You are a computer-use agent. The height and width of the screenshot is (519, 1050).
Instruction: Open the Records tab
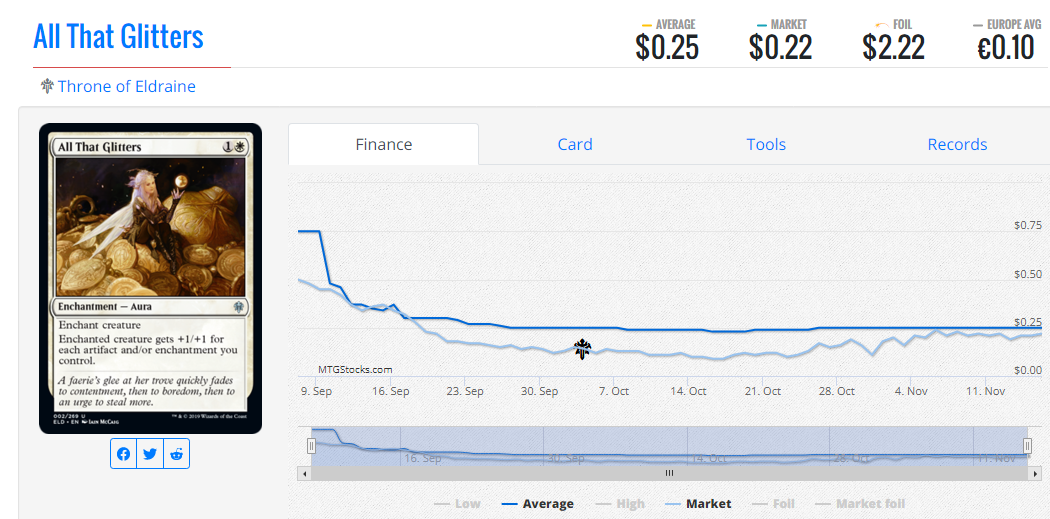coord(957,144)
